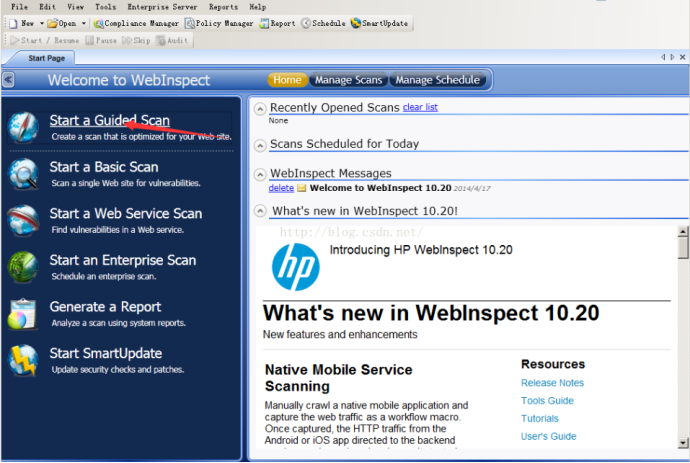This screenshot has width=690, height=463.
Task: Open the Help menu
Action: point(257,7)
